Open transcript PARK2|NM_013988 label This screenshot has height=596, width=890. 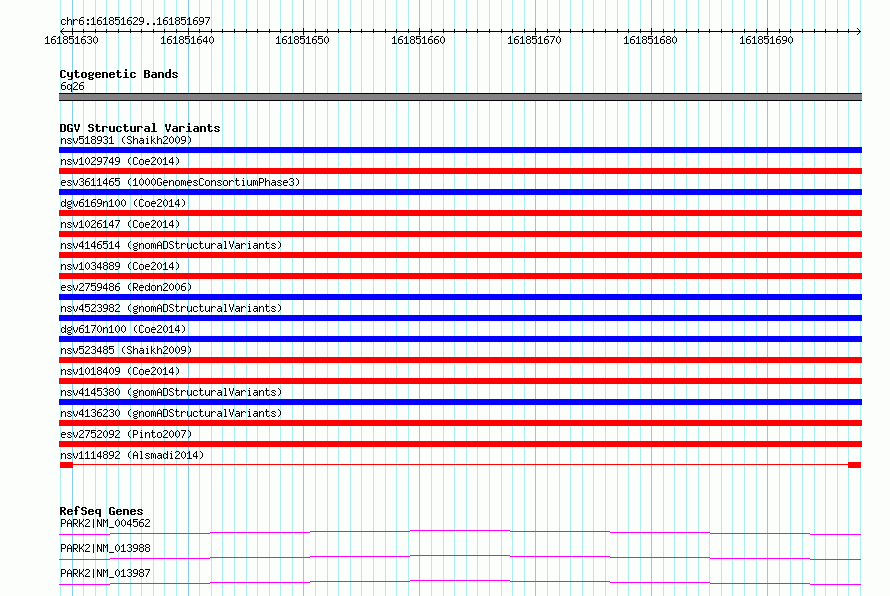coord(105,548)
